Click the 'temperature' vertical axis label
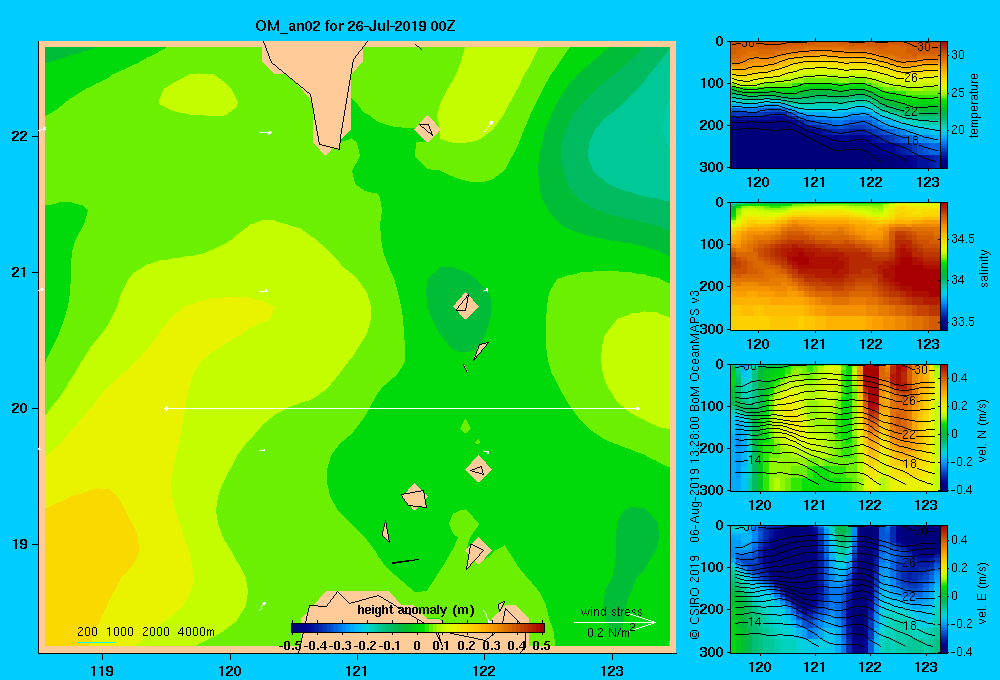This screenshot has height=680, width=1000. tap(973, 105)
